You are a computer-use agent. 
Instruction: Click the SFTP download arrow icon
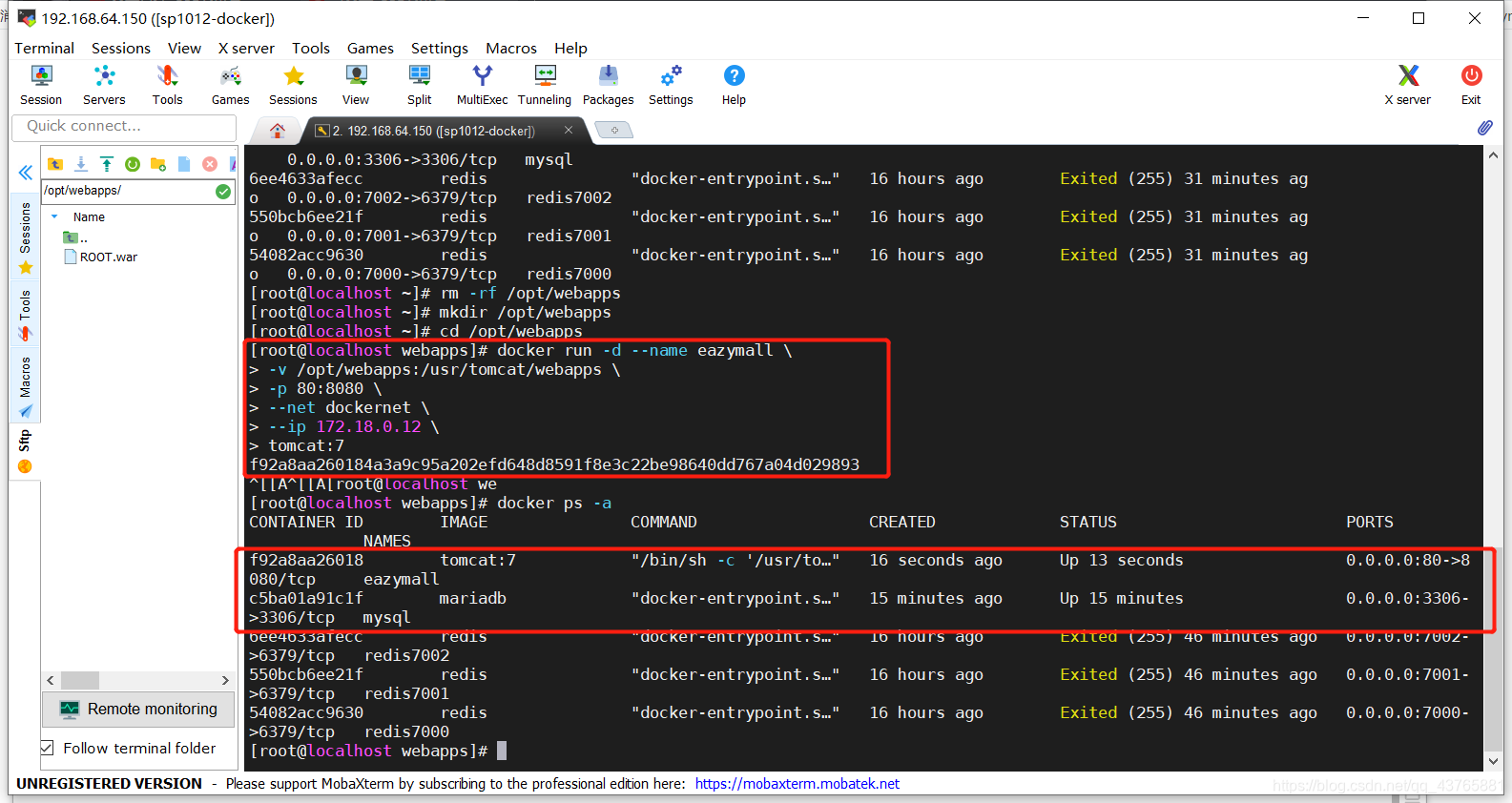(x=81, y=164)
